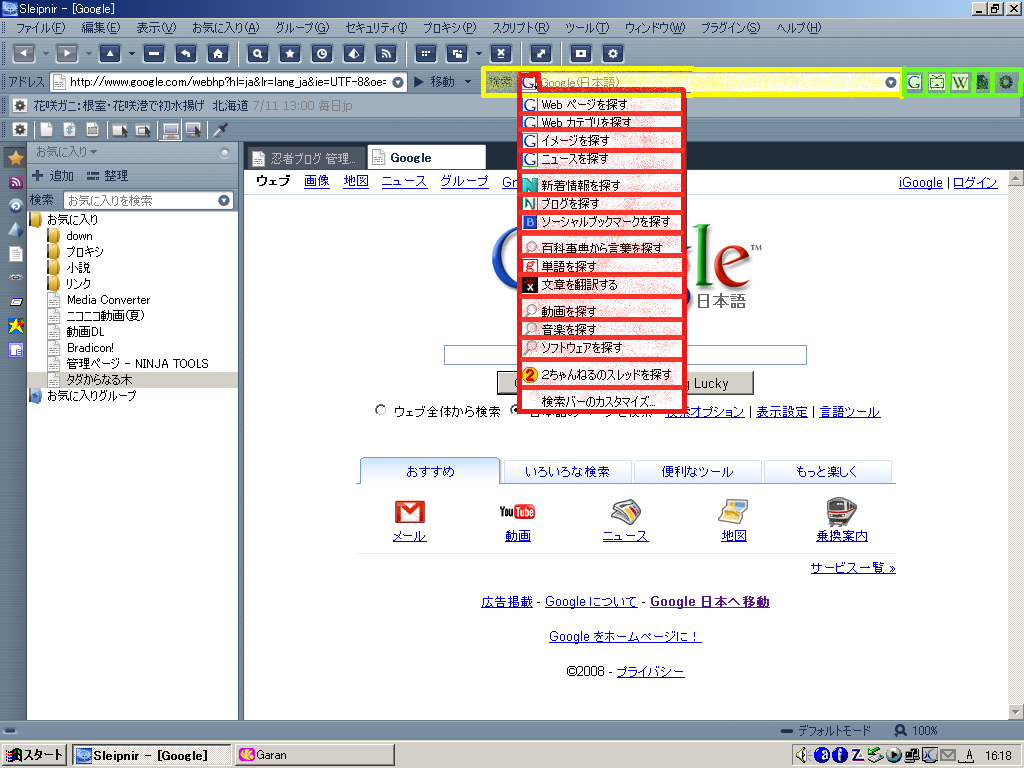This screenshot has width=1024, height=768.
Task: Click the Wikipedia W search engine button
Action: 960,82
